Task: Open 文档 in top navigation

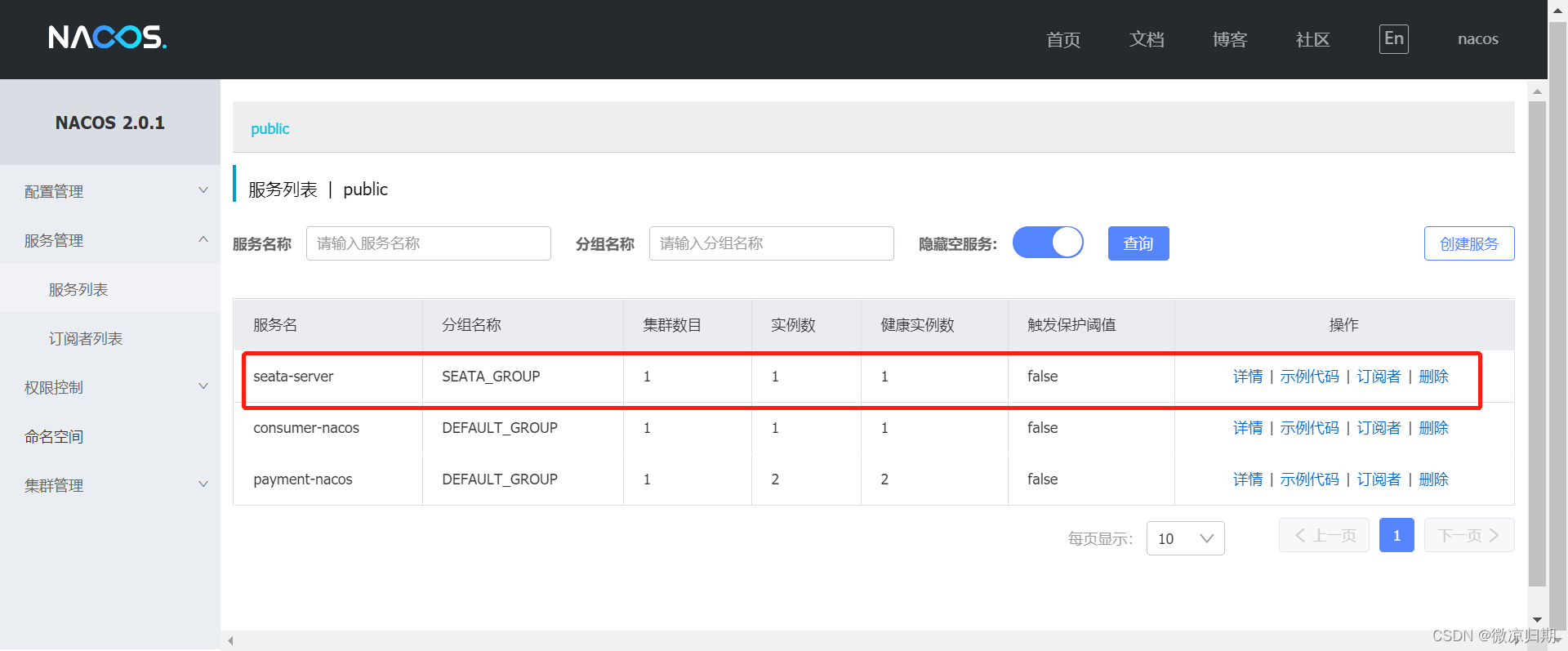Action: 1147,39
